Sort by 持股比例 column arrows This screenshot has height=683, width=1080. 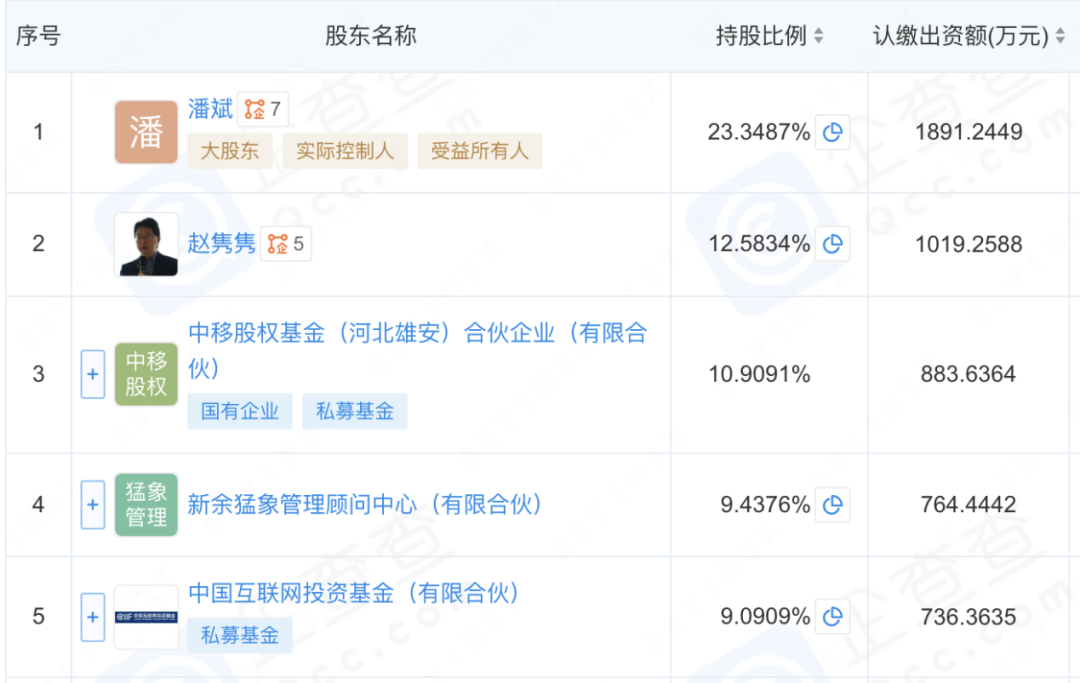pos(818,36)
